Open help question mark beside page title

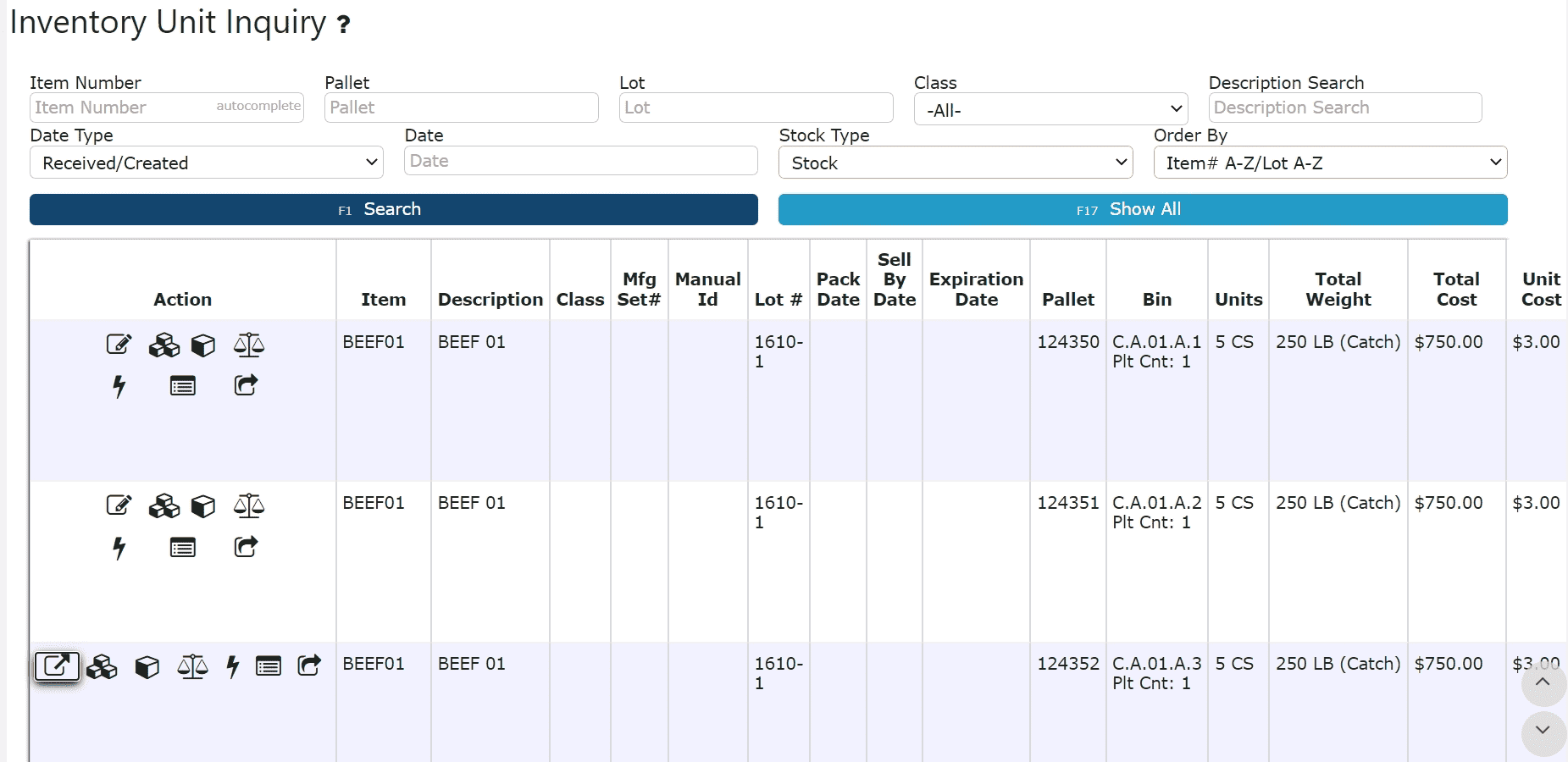click(343, 25)
